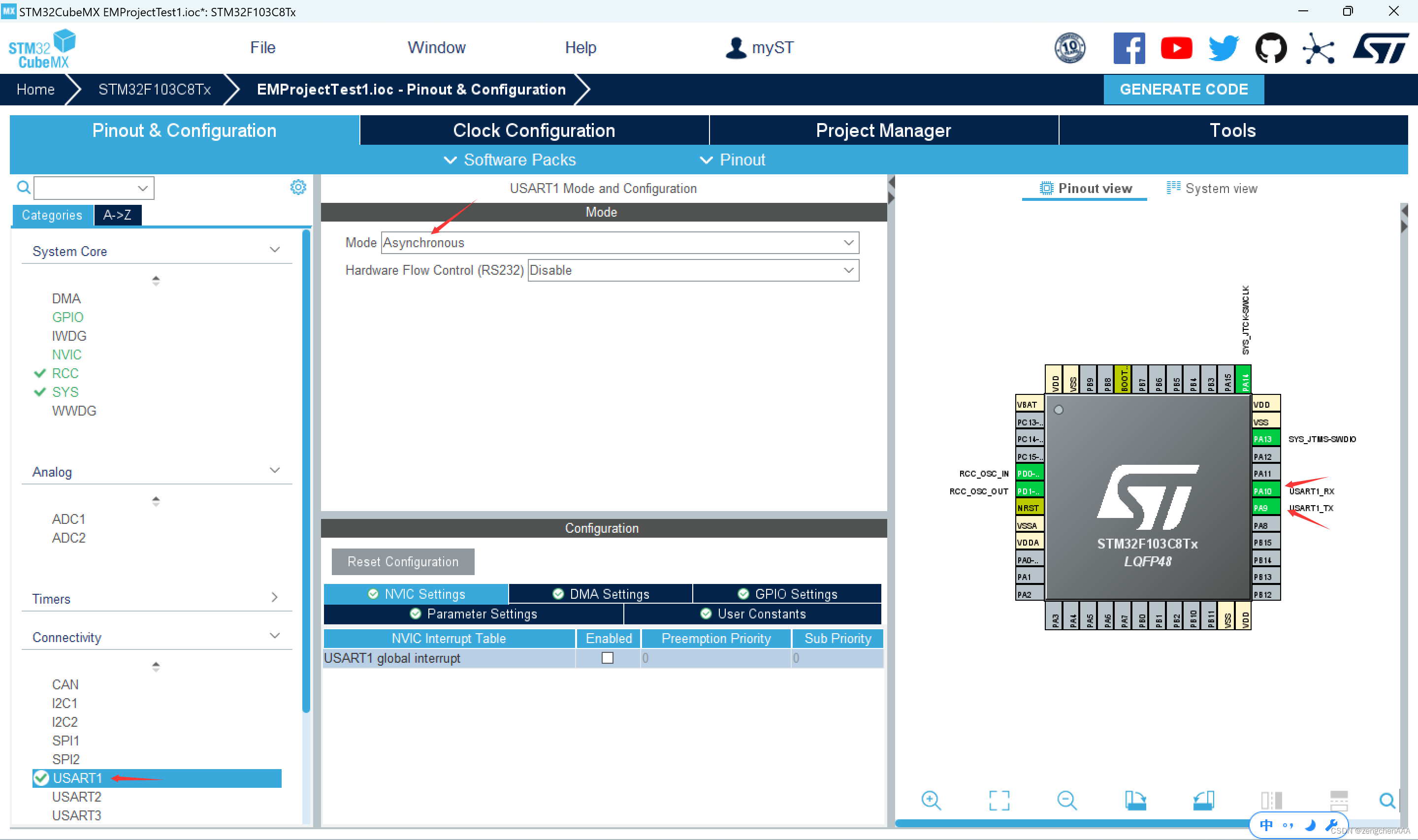The image size is (1418, 840).
Task: Switch to Tools tab
Action: (x=1233, y=130)
